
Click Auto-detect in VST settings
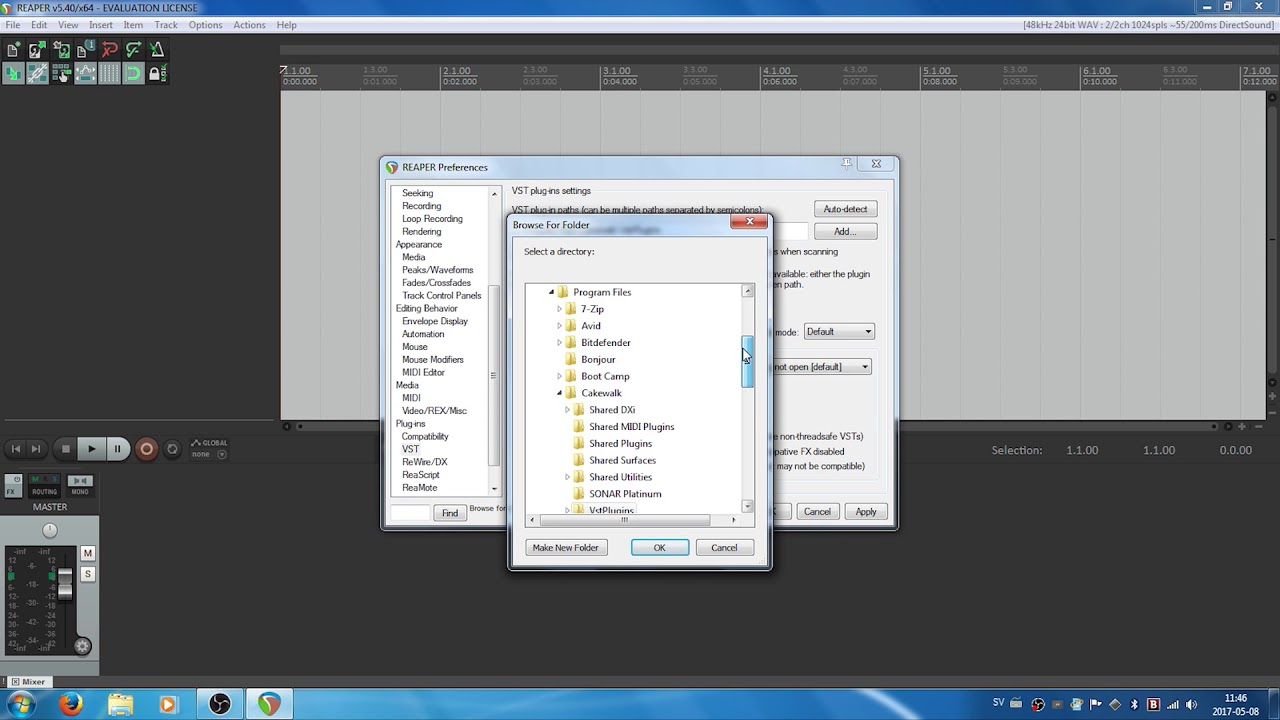[x=845, y=209]
